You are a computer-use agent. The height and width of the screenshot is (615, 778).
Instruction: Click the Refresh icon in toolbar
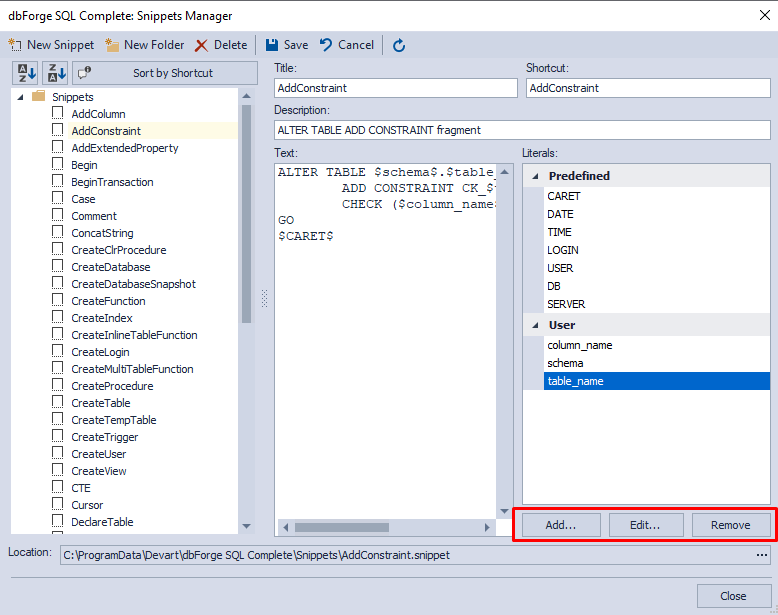[399, 46]
